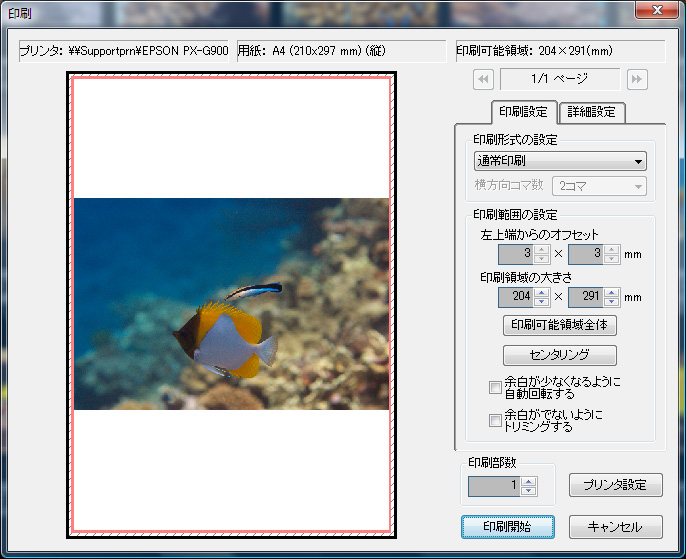Click the 1/1 ページ page indicator
The height and width of the screenshot is (559, 686).
[560, 79]
